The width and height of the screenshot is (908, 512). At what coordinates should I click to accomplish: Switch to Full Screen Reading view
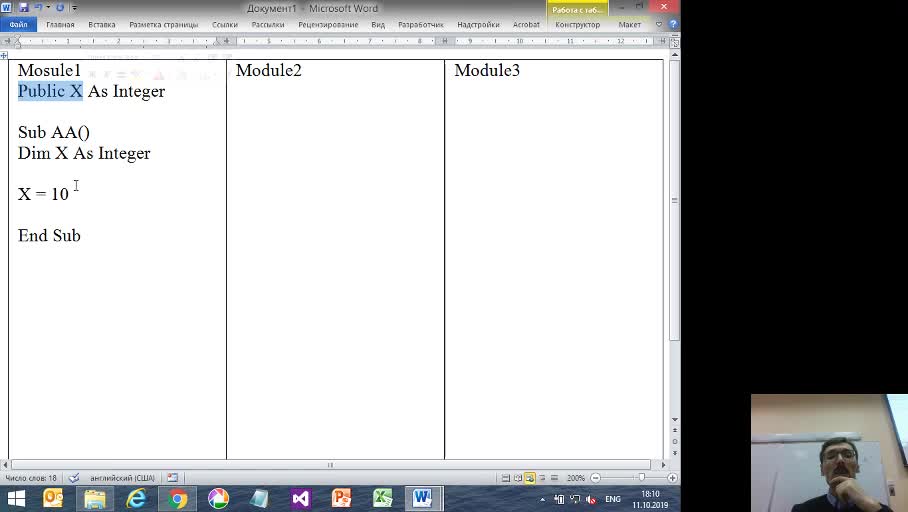click(x=518, y=478)
